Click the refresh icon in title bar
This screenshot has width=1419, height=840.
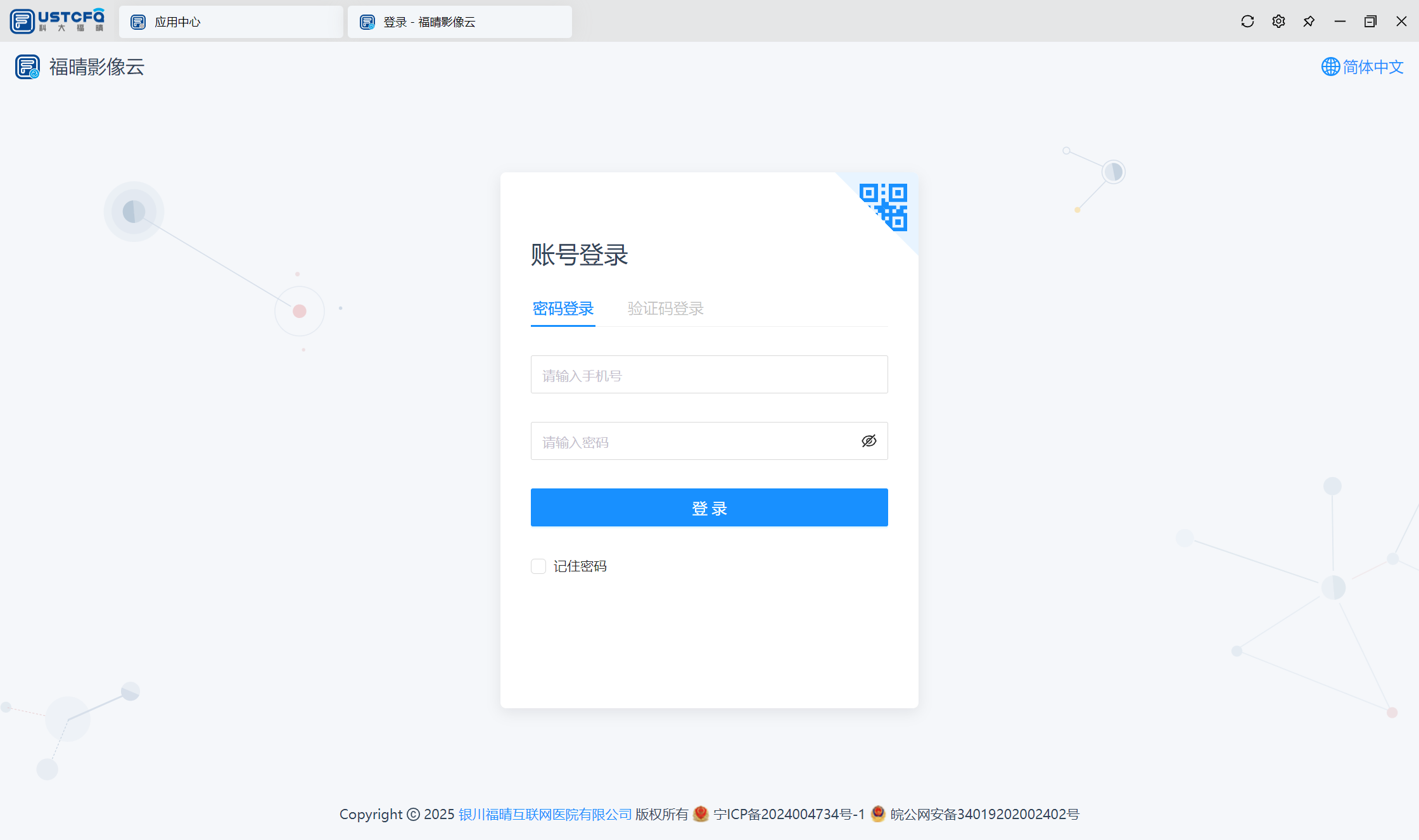(x=1247, y=22)
